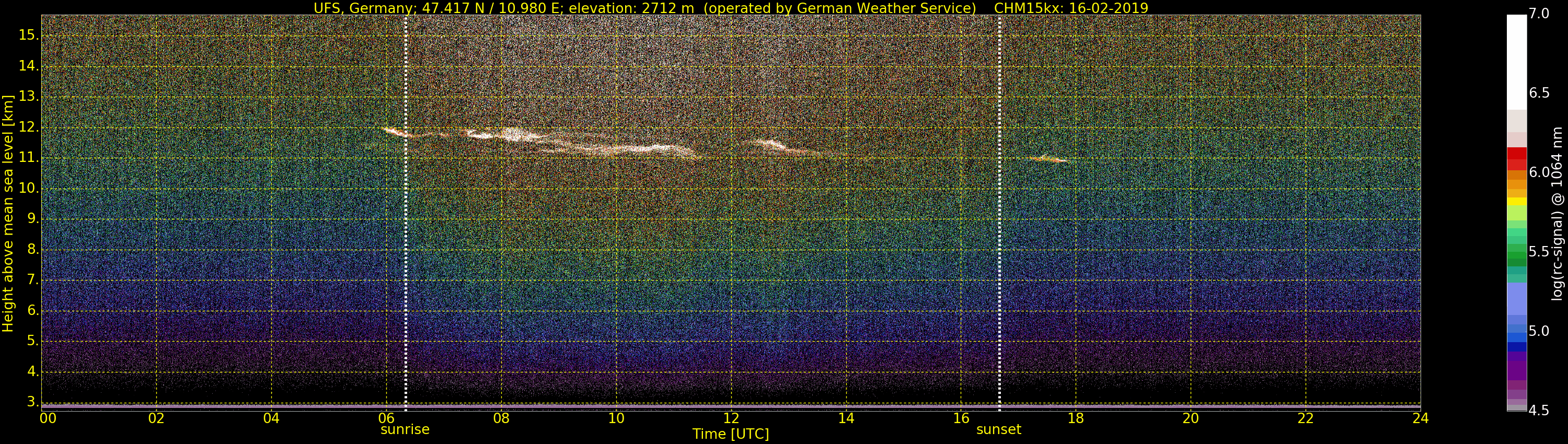Screen dimensions: 1568x444
Task: Click the height axis tick label '9.'
Action: pos(33,219)
